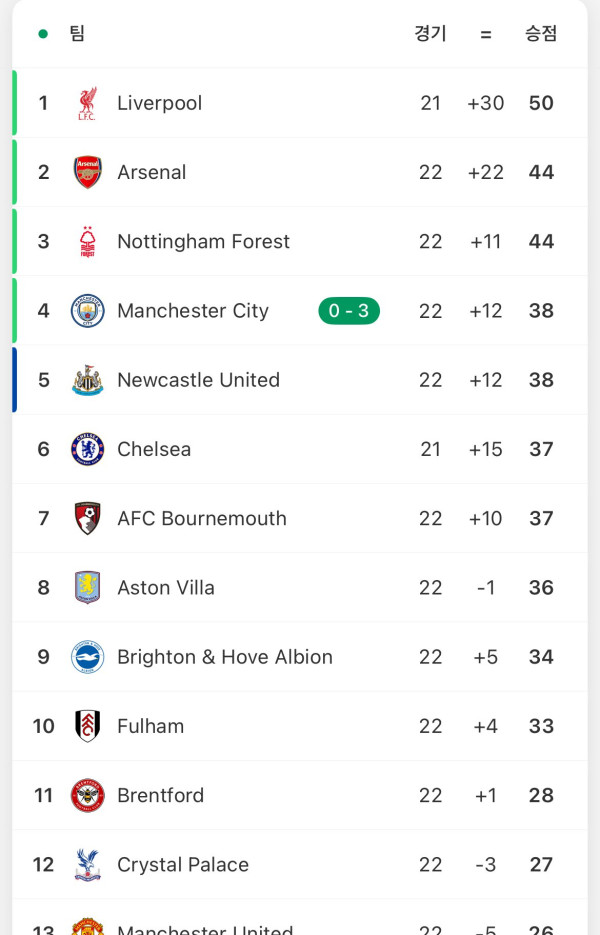
Task: Open the 0 - 3 live score badge
Action: click(349, 311)
